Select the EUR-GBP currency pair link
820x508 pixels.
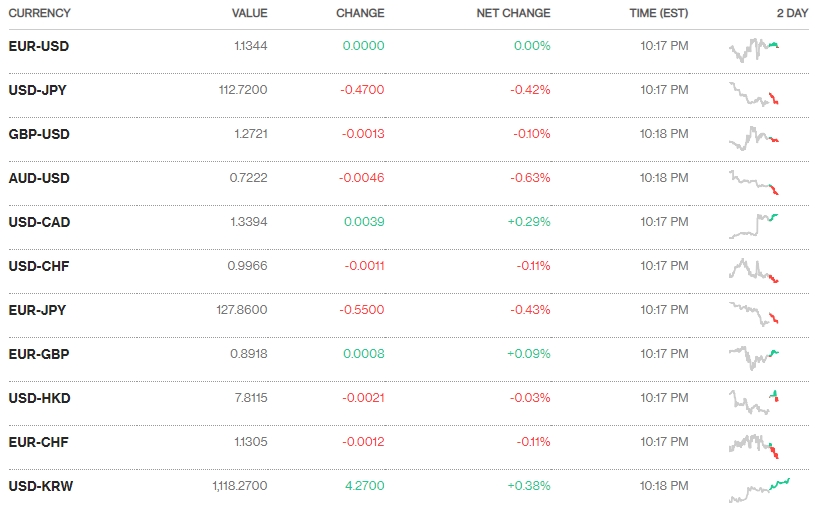pos(38,354)
